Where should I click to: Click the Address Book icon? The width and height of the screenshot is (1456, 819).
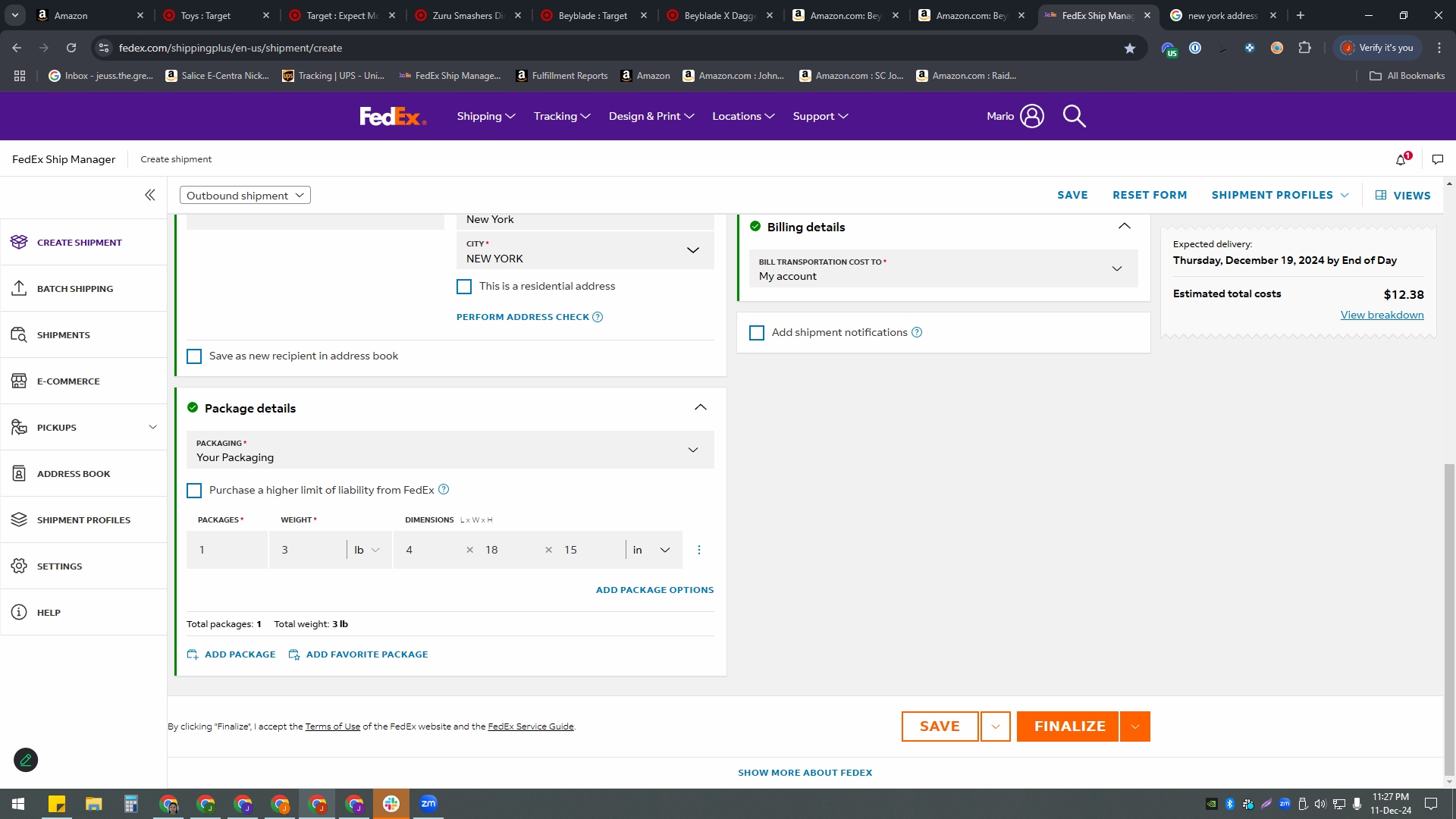[x=19, y=473]
